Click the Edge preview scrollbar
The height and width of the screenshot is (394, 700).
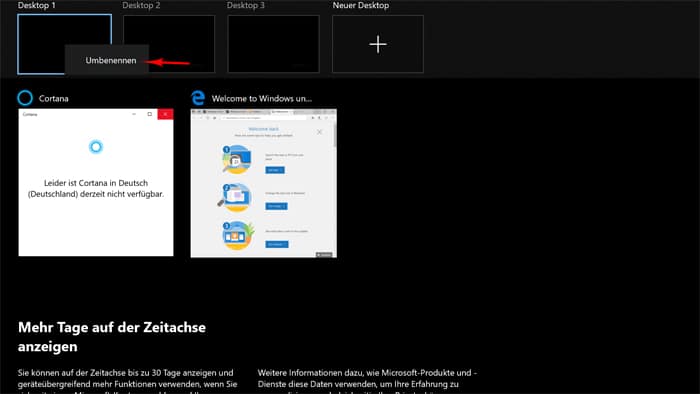click(x=335, y=134)
